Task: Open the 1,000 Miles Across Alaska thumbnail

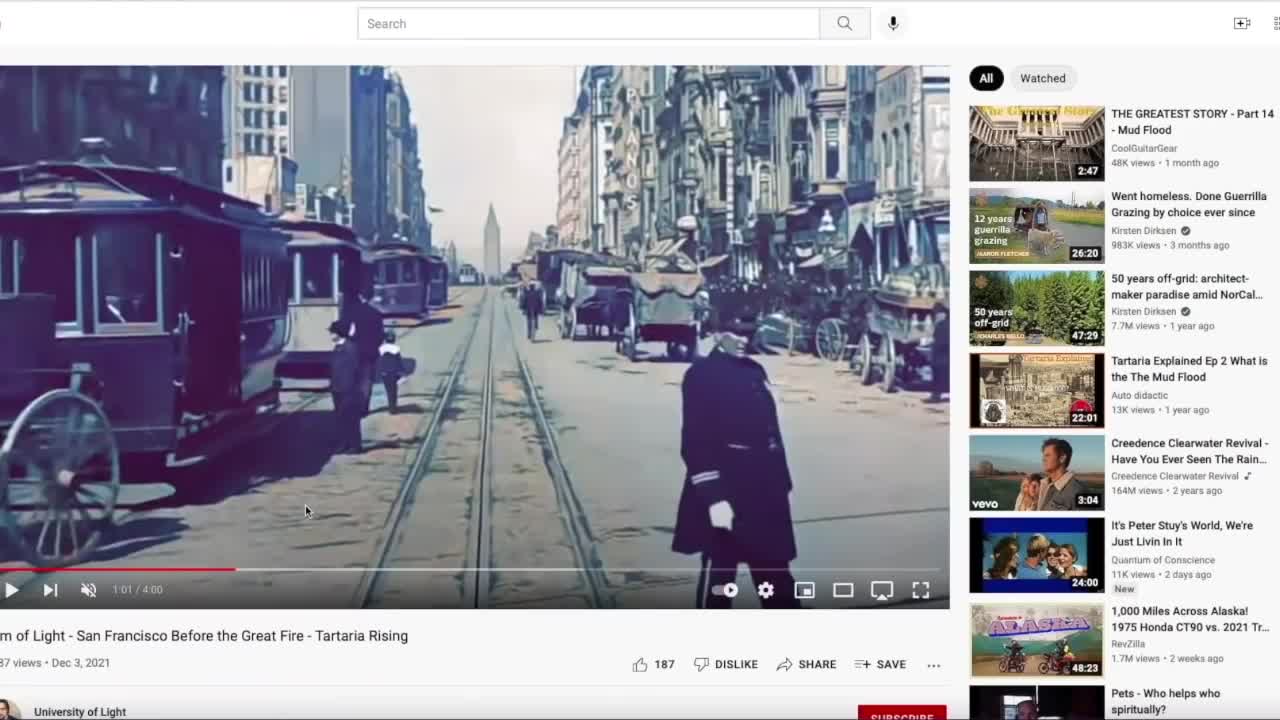Action: click(1037, 638)
